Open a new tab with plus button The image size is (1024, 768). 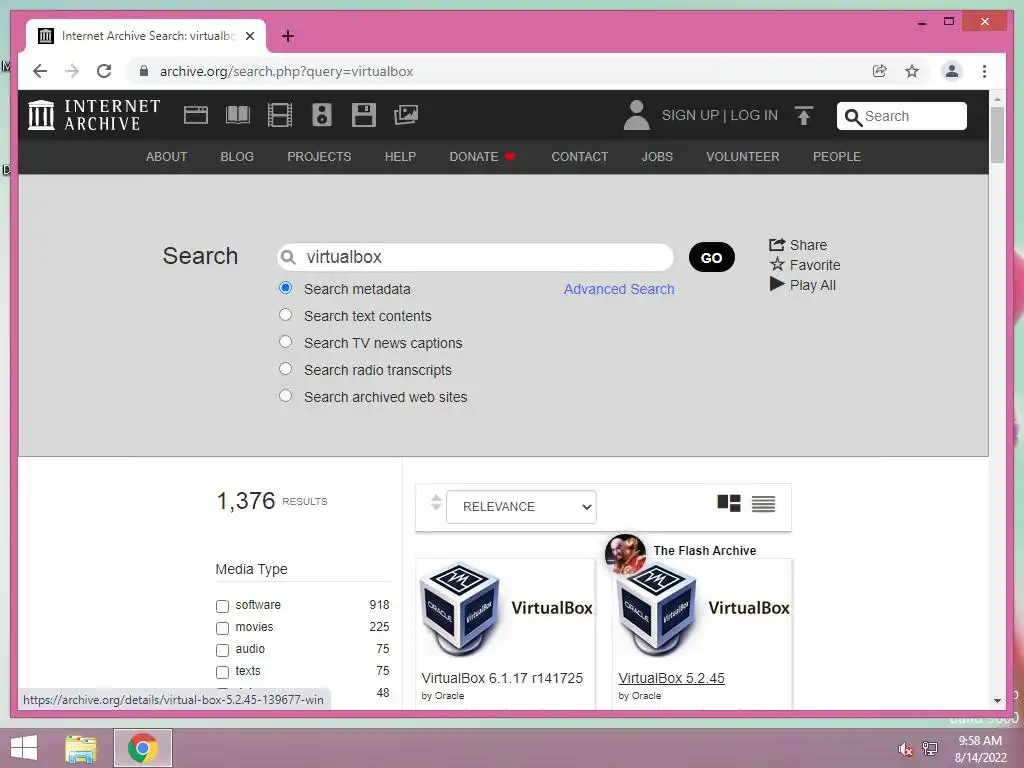click(x=288, y=36)
